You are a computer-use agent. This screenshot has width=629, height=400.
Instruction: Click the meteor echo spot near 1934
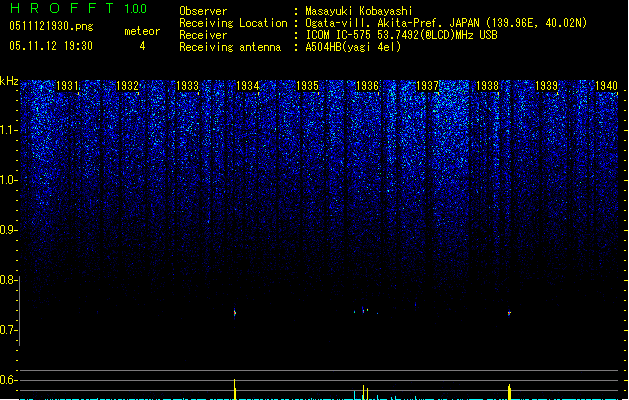pyautogui.click(x=235, y=313)
